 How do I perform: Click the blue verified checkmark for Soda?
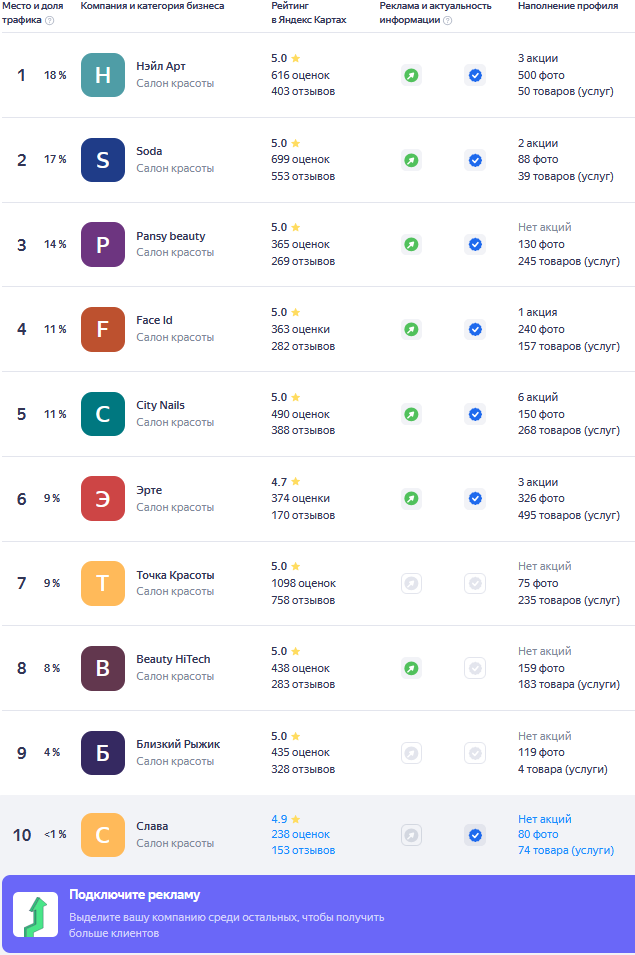tap(475, 160)
